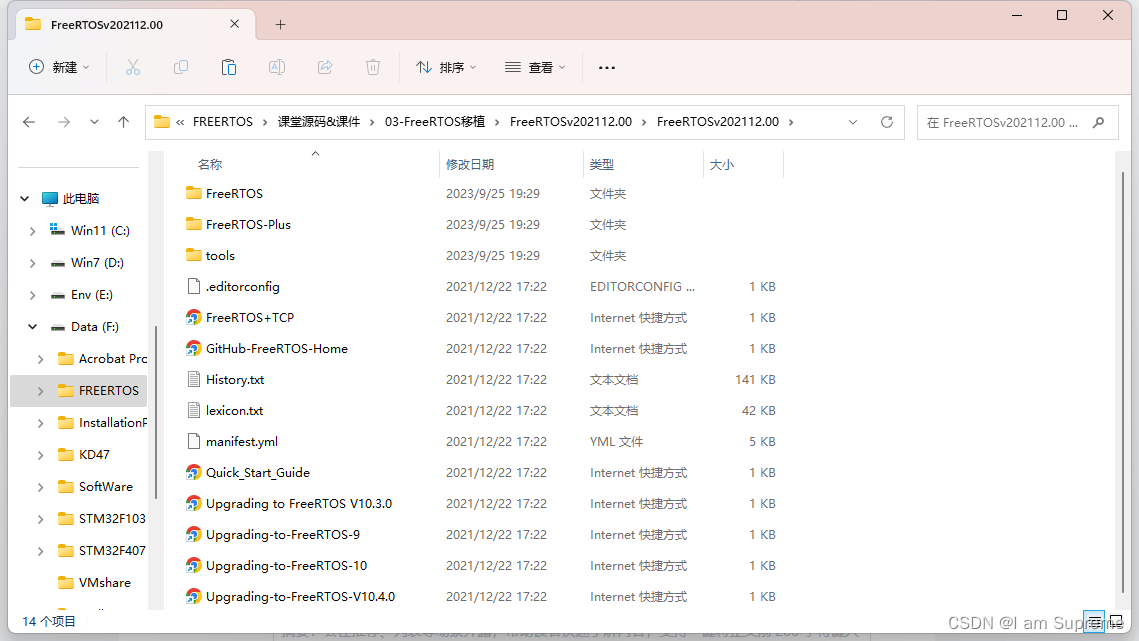Viewport: 1139px width, 641px height.
Task: Go forward with the right arrow
Action: pos(64,122)
